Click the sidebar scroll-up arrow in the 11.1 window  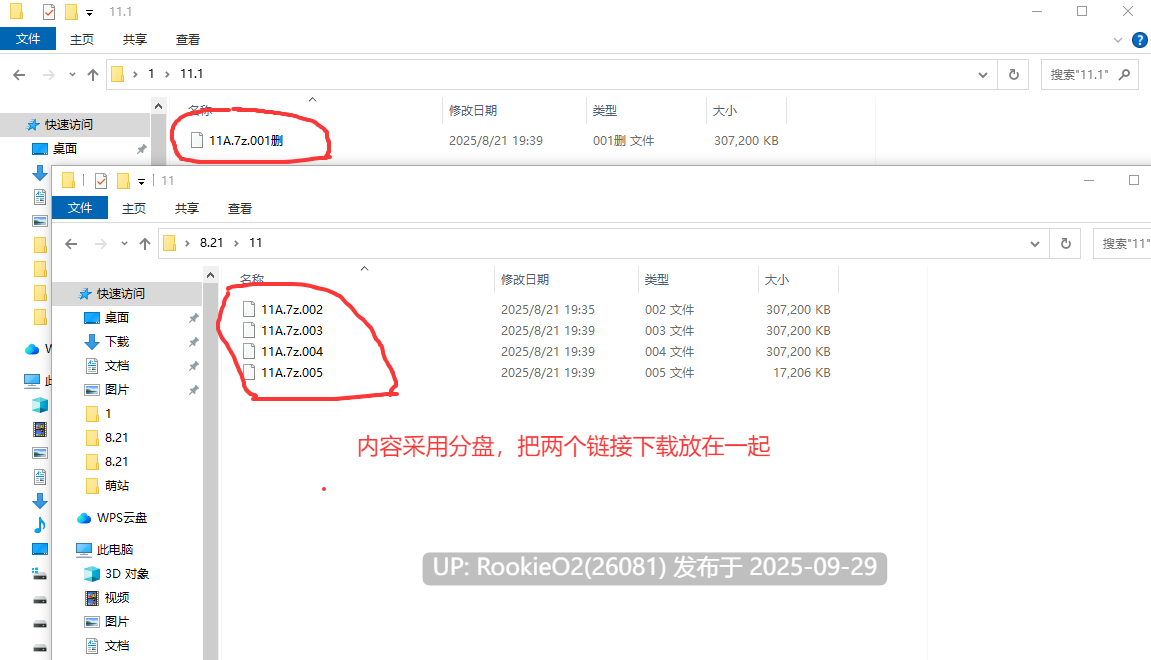click(159, 106)
